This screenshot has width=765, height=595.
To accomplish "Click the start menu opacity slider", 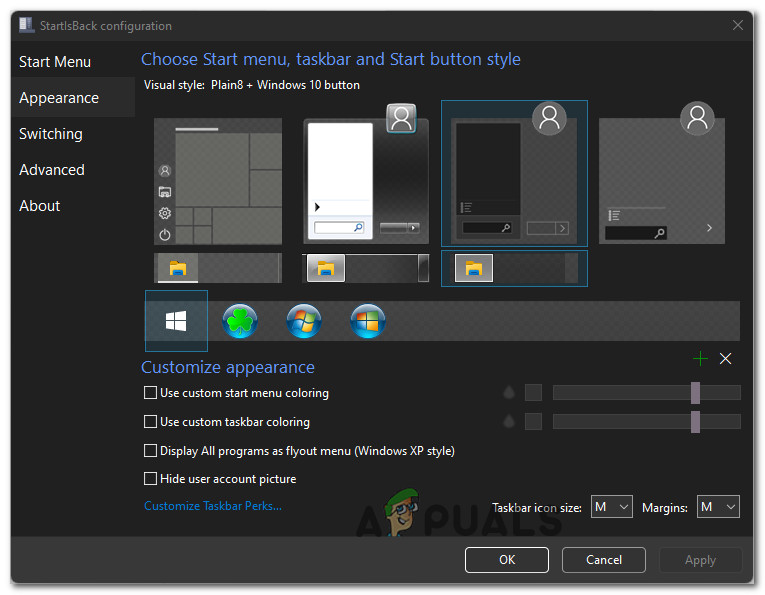I will pos(646,393).
